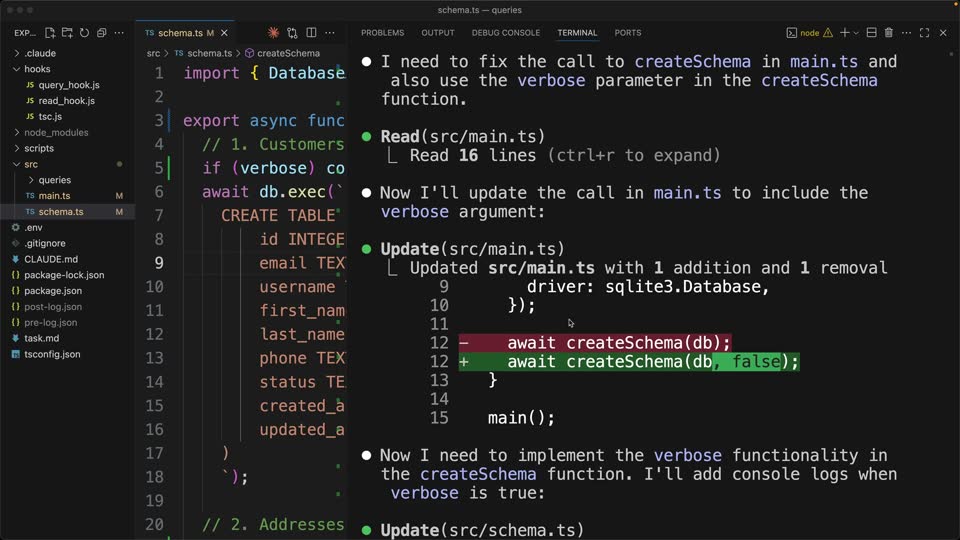Image resolution: width=960 pixels, height=540 pixels.
Task: Open the new terminal launch profile dropdown
Action: [856, 33]
